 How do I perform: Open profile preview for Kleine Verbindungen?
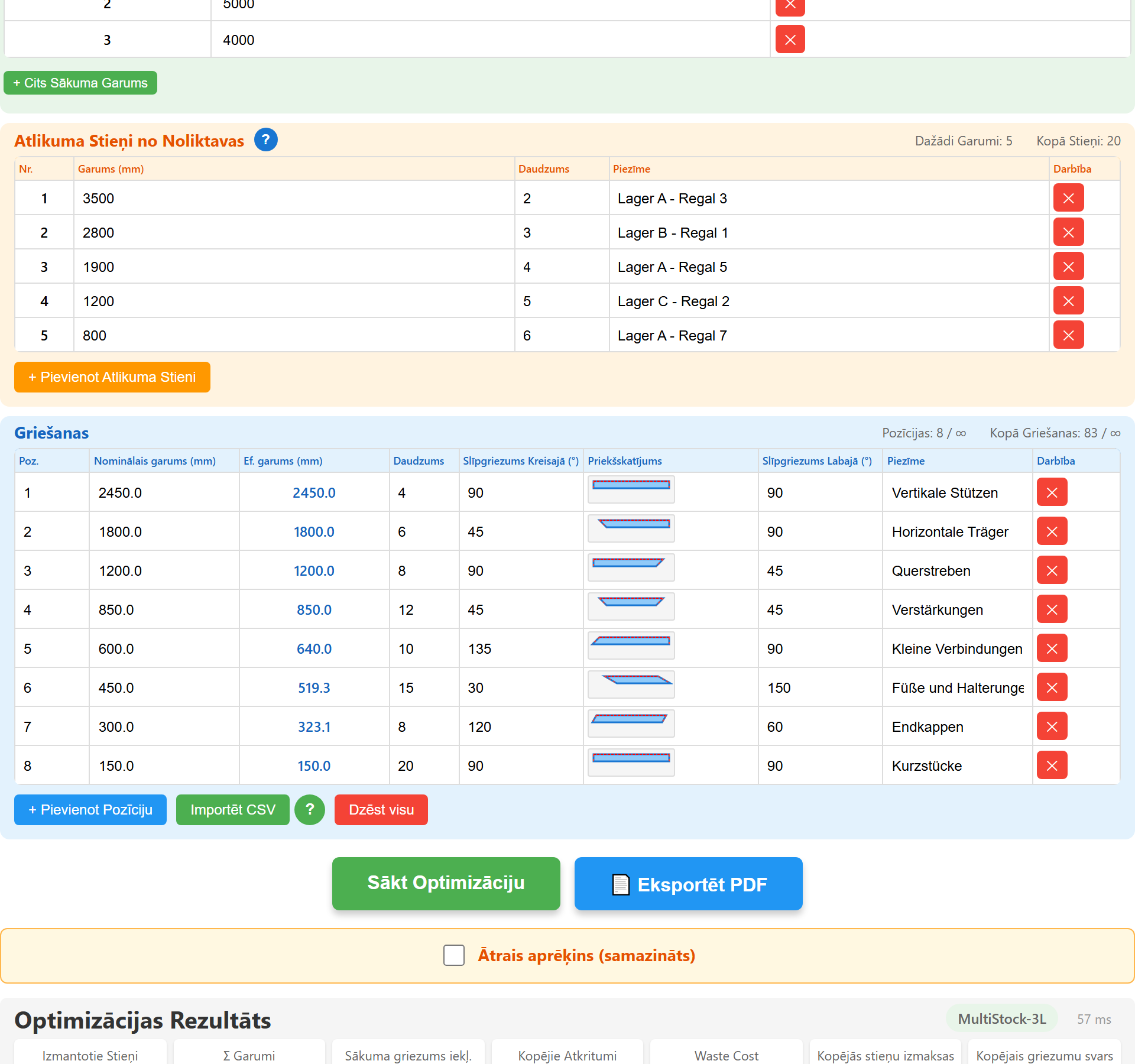[631, 645]
